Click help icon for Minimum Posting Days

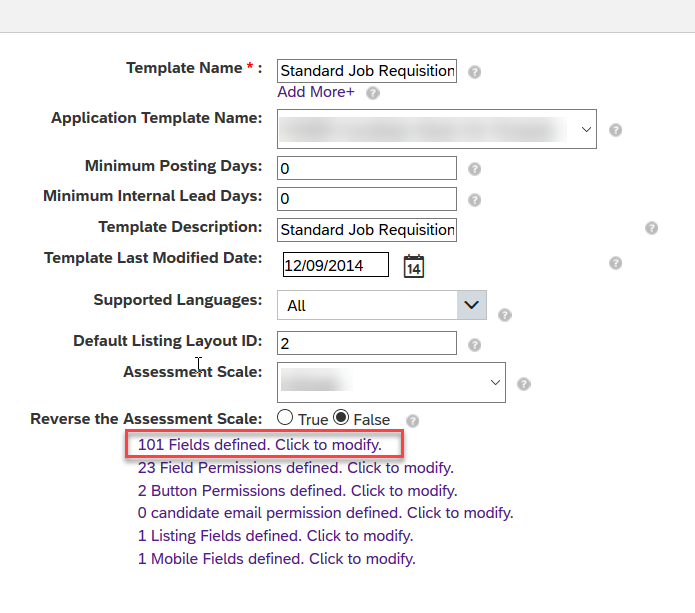tap(474, 169)
